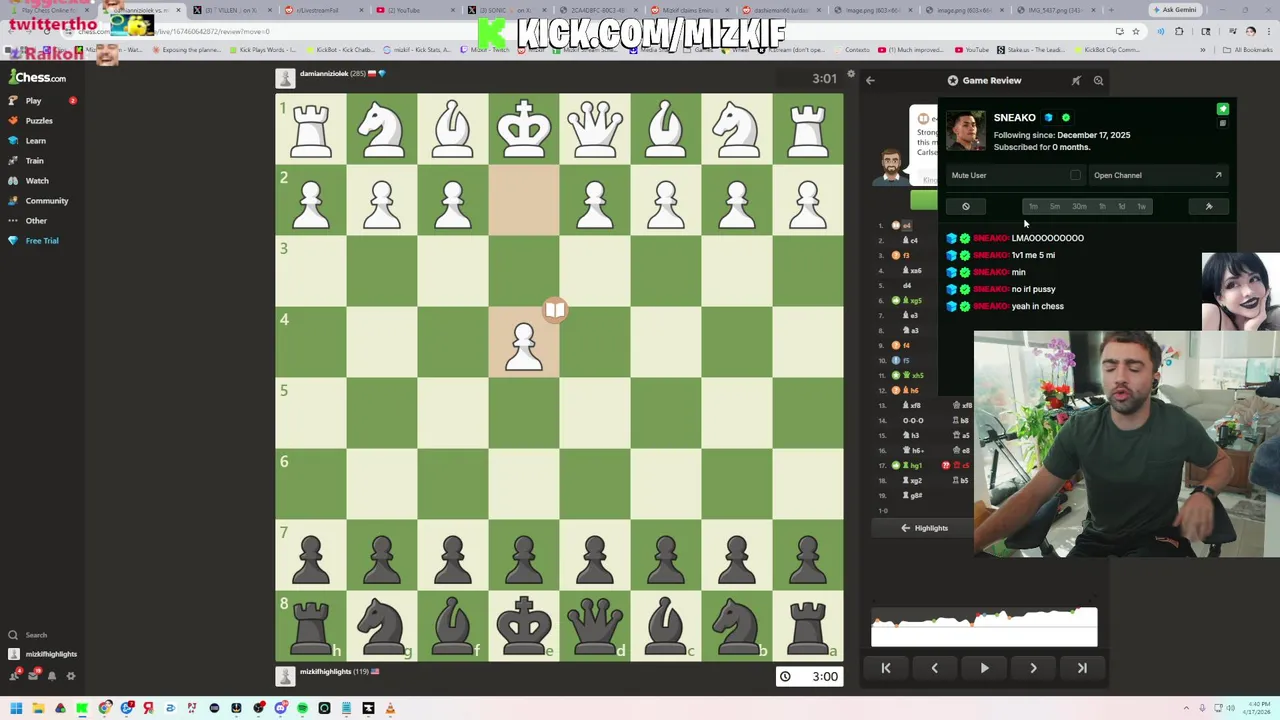
Task: Open the Puzzles section
Action: point(38,120)
